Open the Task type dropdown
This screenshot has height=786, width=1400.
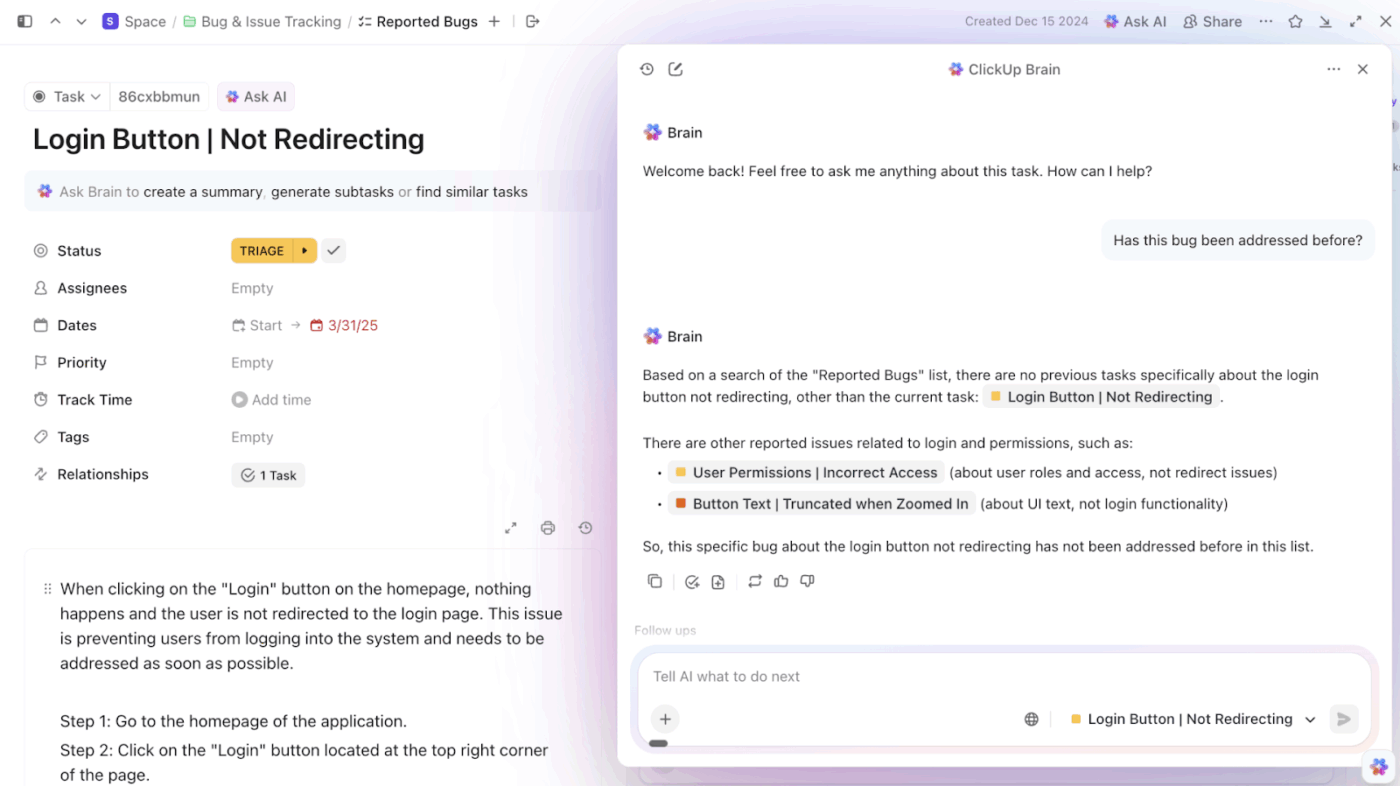(x=66, y=96)
